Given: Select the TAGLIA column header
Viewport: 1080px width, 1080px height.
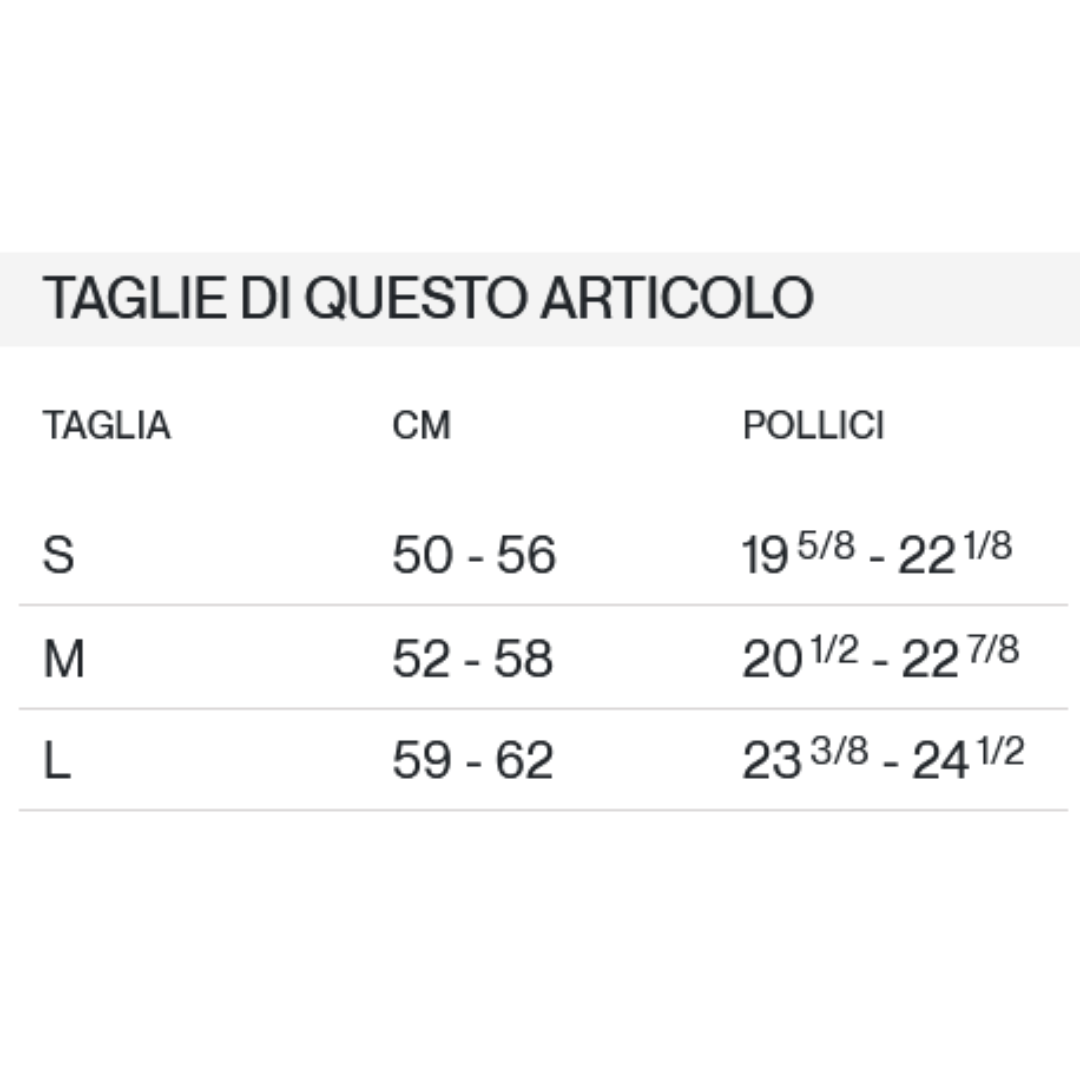Looking at the screenshot, I should point(106,425).
